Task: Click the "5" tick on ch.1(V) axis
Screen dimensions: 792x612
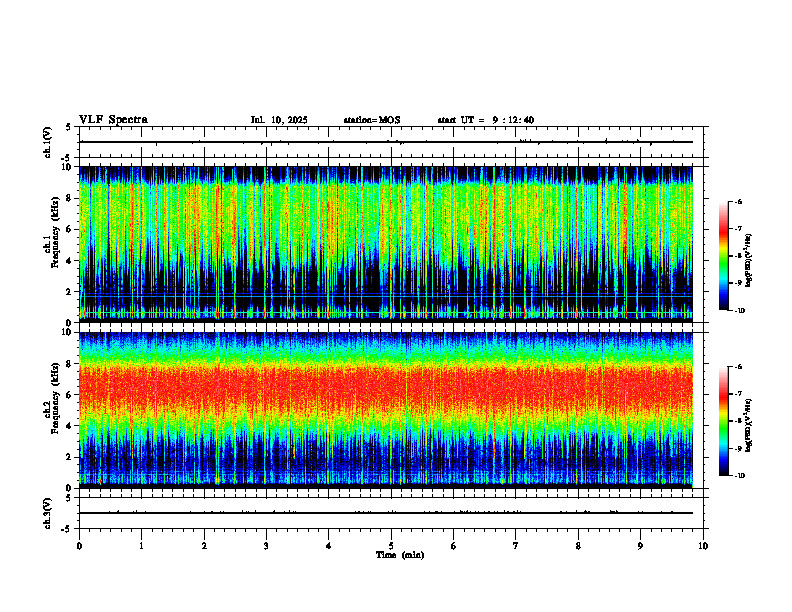Action: tap(69, 127)
